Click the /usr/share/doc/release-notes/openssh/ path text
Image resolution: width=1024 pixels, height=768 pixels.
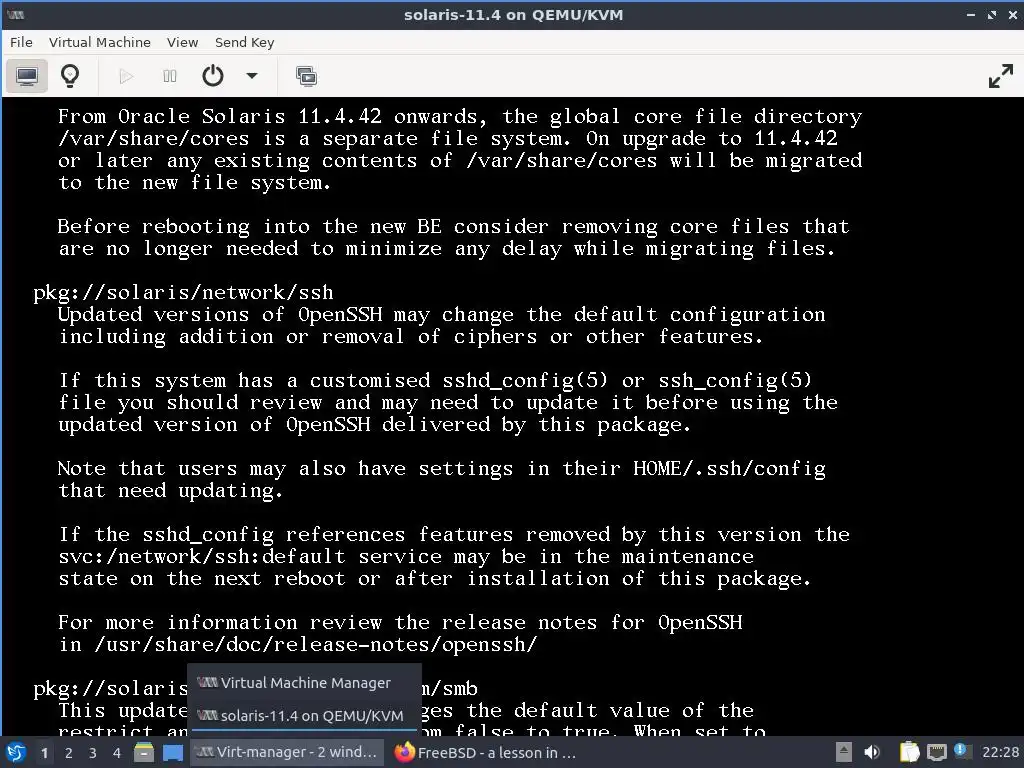(x=315, y=645)
